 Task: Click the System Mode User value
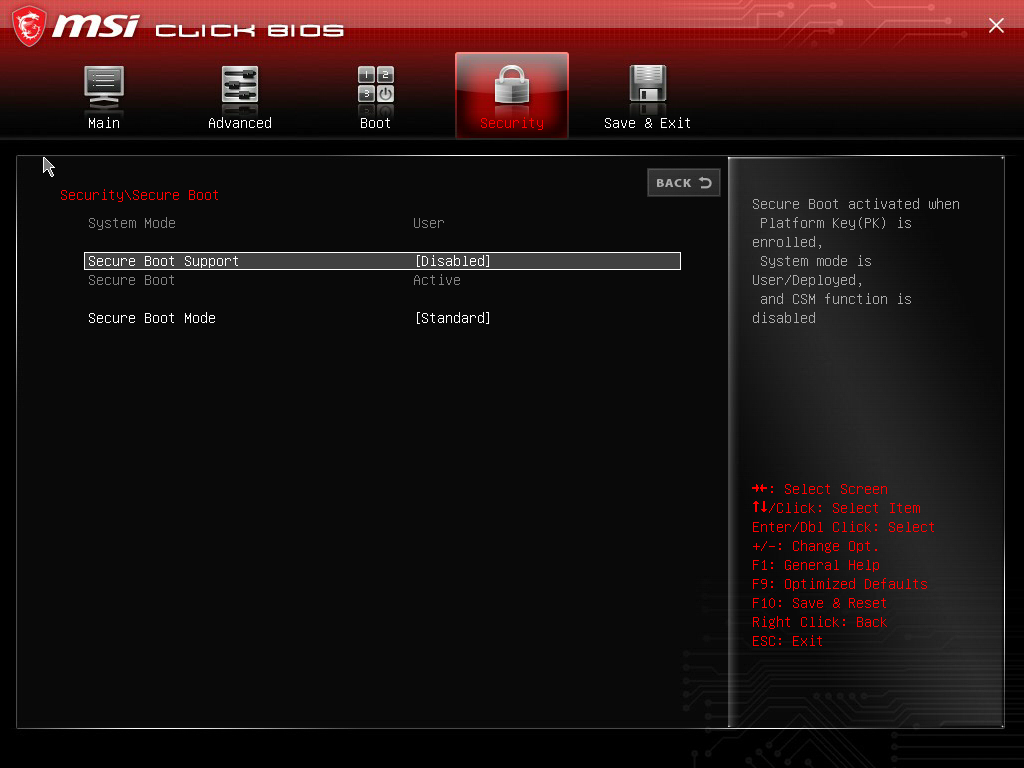[429, 223]
